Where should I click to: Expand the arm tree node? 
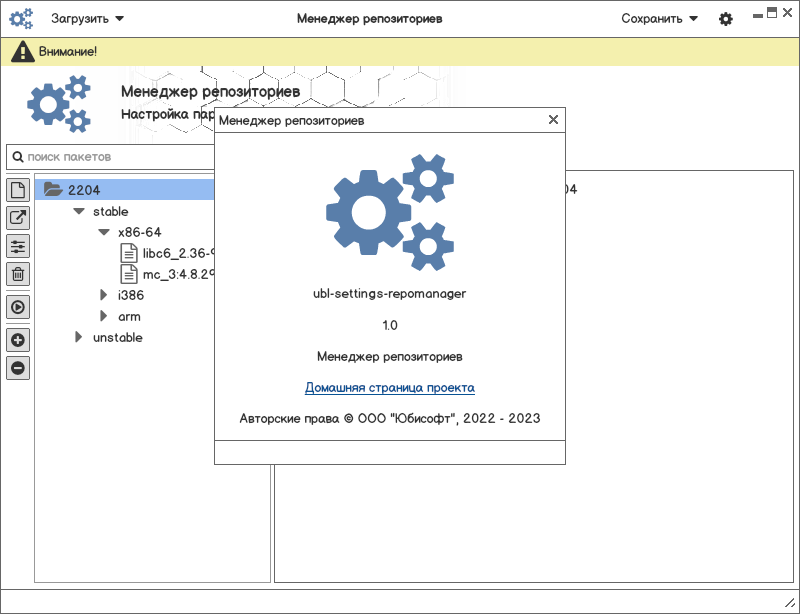103,316
